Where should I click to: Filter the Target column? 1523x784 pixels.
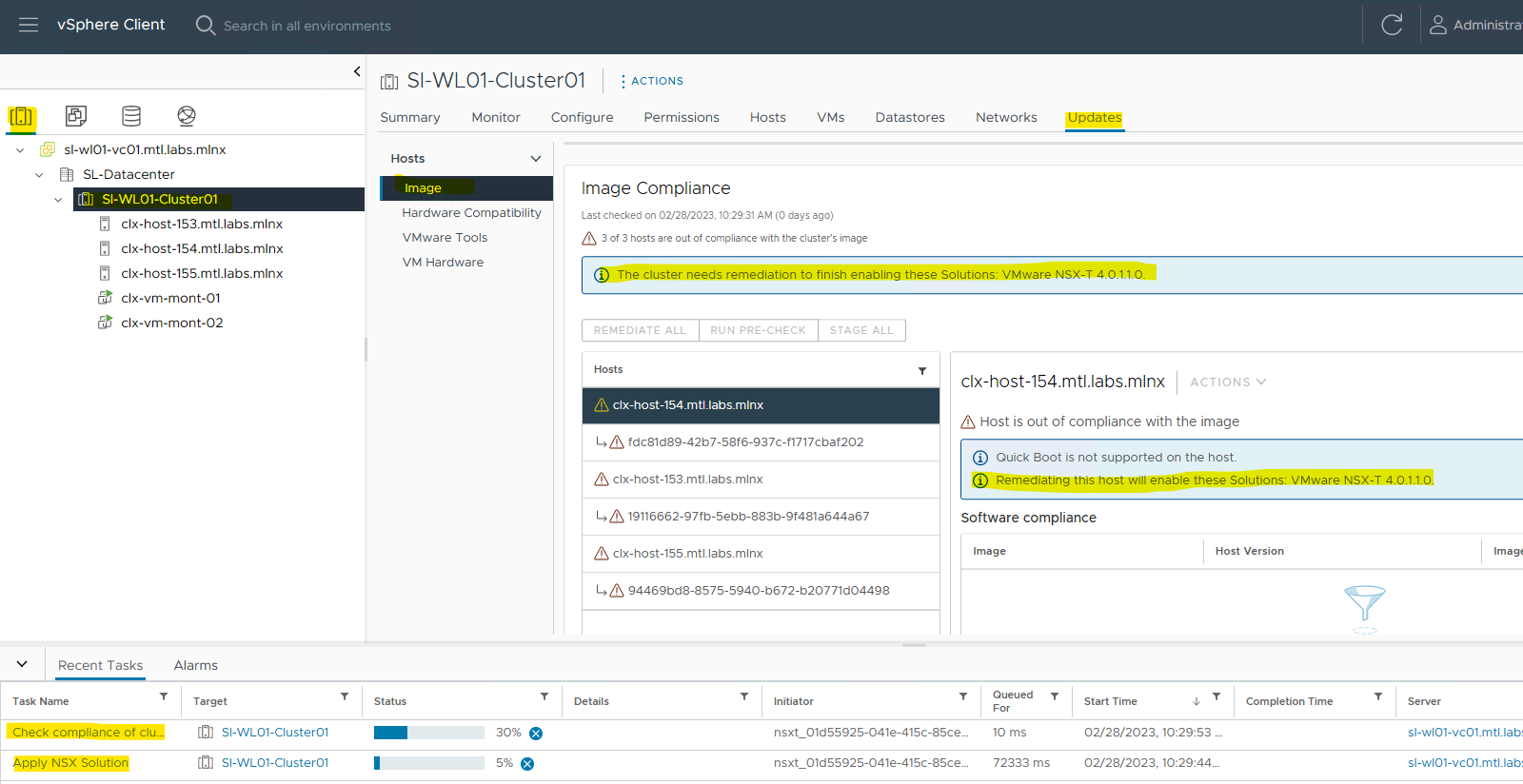(345, 697)
